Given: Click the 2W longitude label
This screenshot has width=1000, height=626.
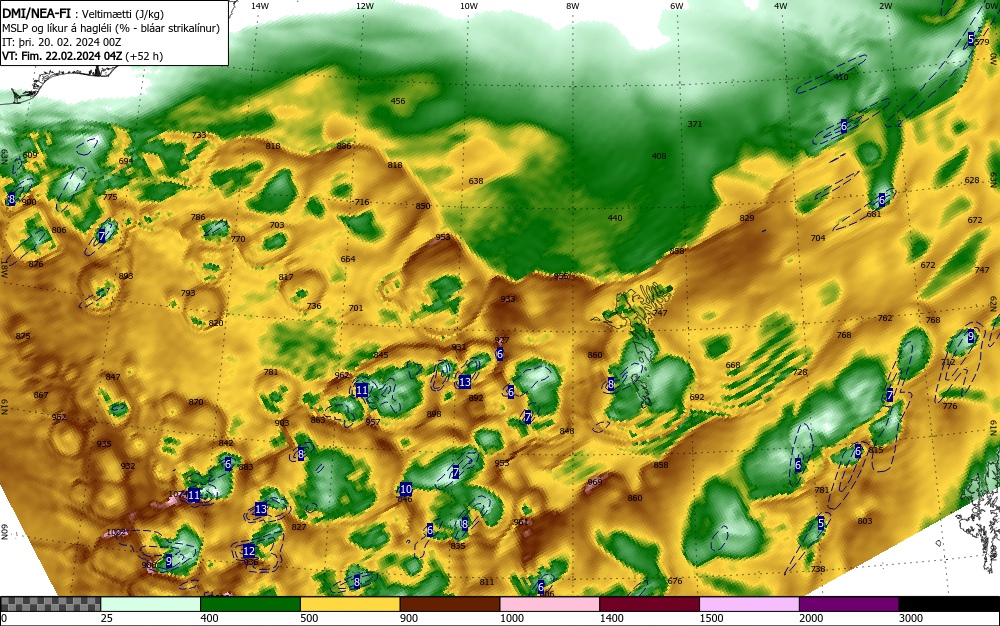Looking at the screenshot, I should click(x=885, y=6).
